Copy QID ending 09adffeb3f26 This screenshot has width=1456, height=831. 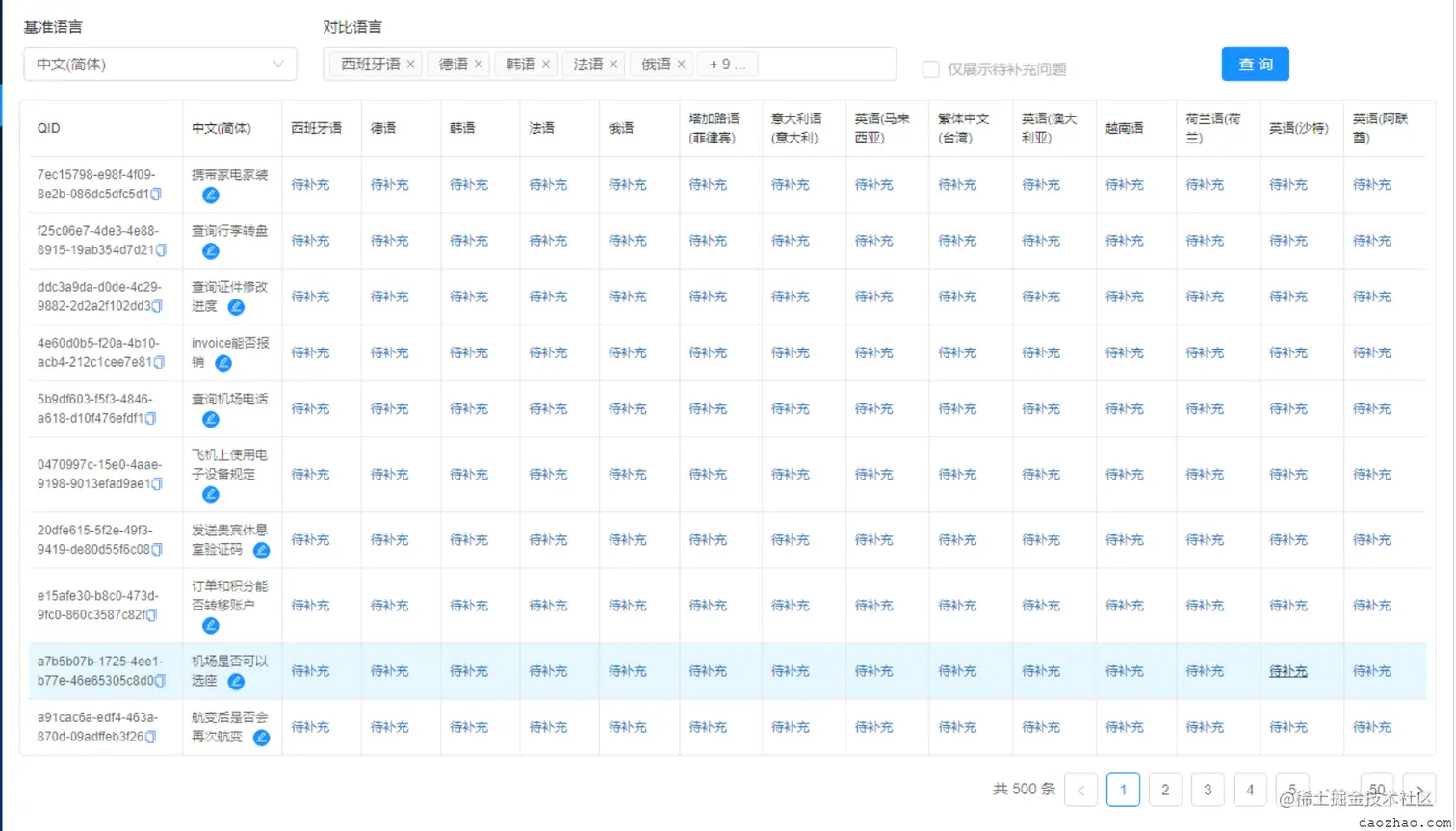(x=151, y=736)
